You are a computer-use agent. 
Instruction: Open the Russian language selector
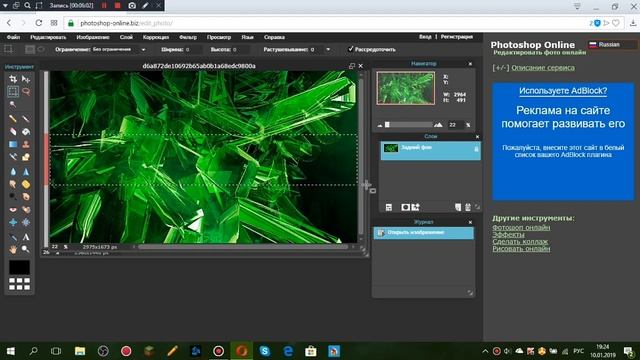tap(612, 44)
